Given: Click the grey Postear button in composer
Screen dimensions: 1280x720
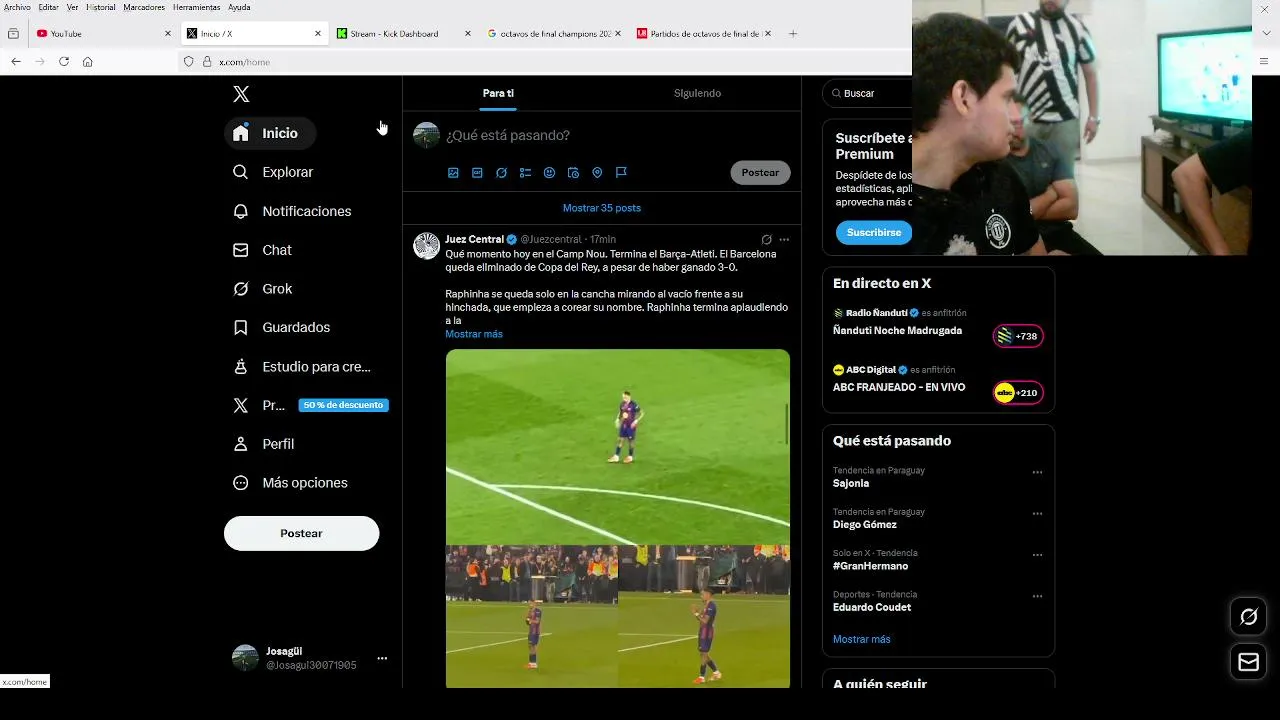Looking at the screenshot, I should 760,173.
